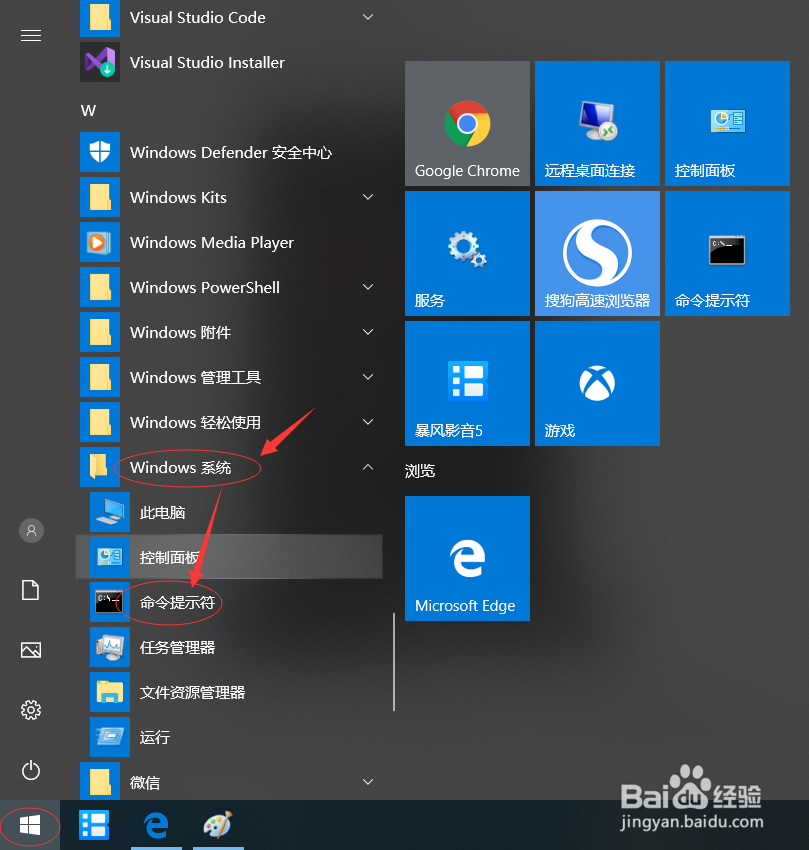
Task: Click the Windows 系统 folder label
Action: [181, 467]
